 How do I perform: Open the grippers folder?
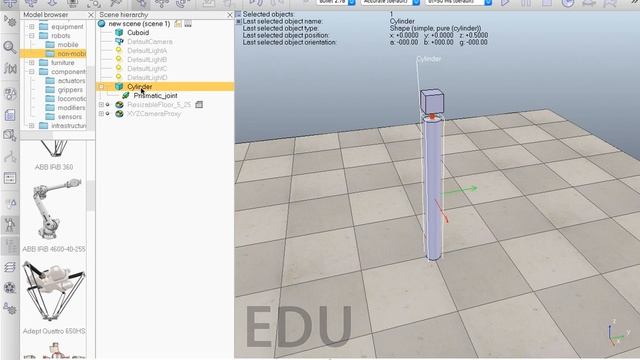point(70,89)
